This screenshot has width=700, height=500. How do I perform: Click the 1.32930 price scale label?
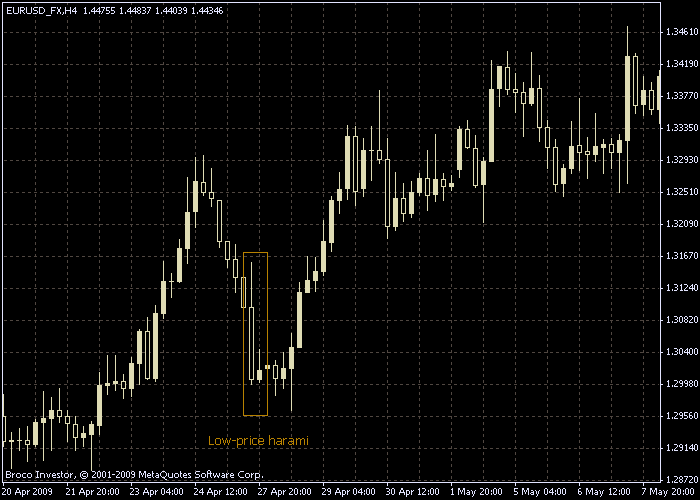[681, 160]
